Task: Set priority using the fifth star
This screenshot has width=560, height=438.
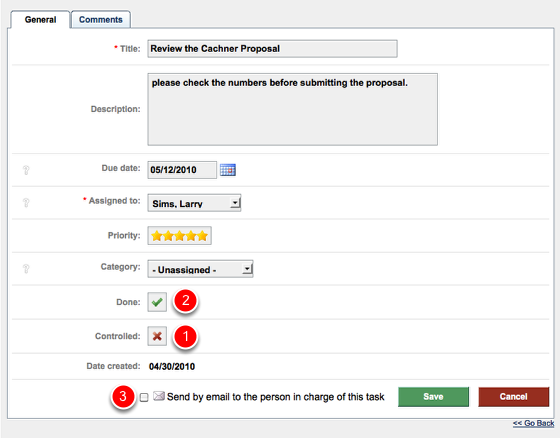Action: tap(202, 236)
